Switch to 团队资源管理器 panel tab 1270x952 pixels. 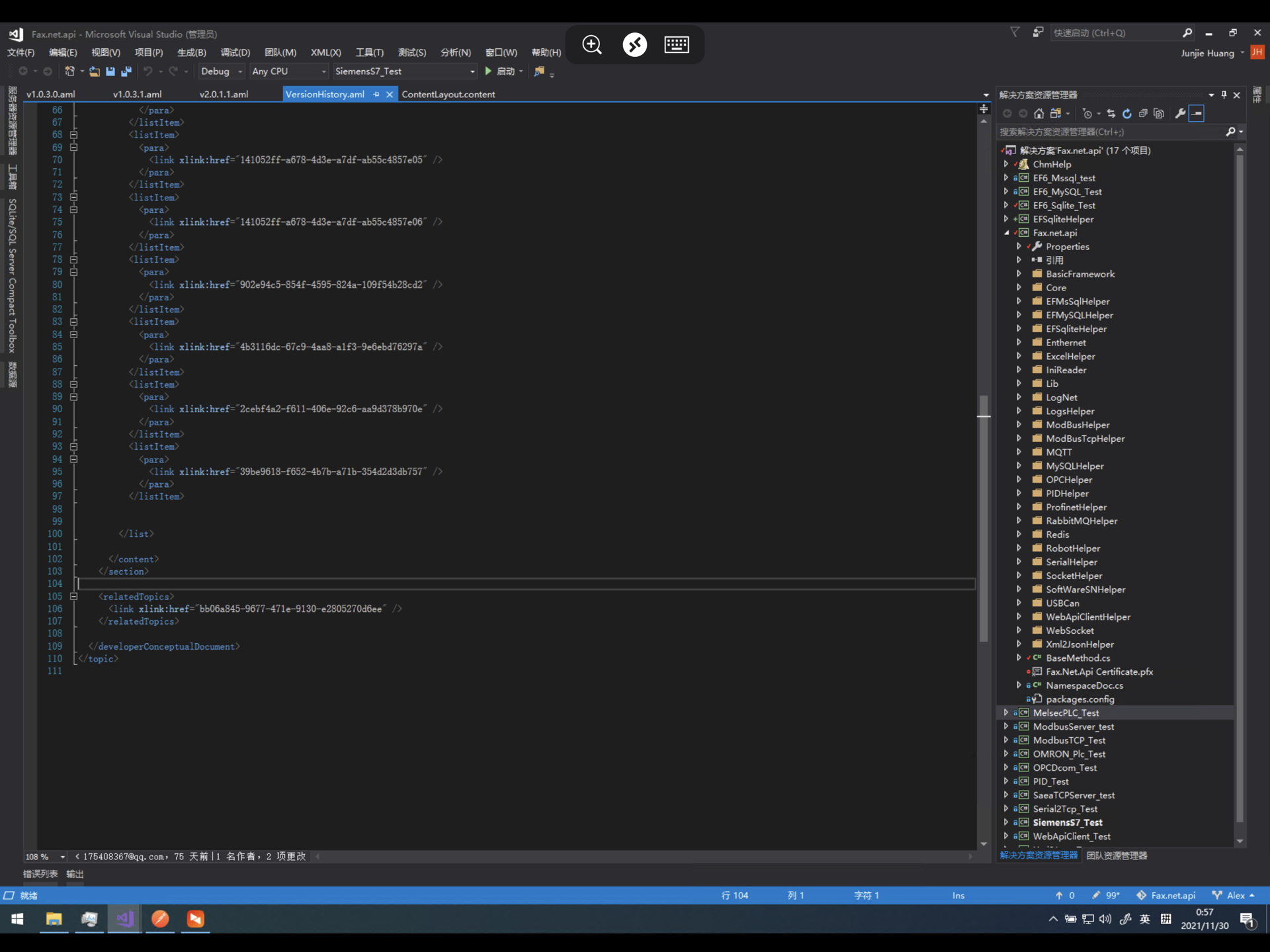click(x=1117, y=855)
